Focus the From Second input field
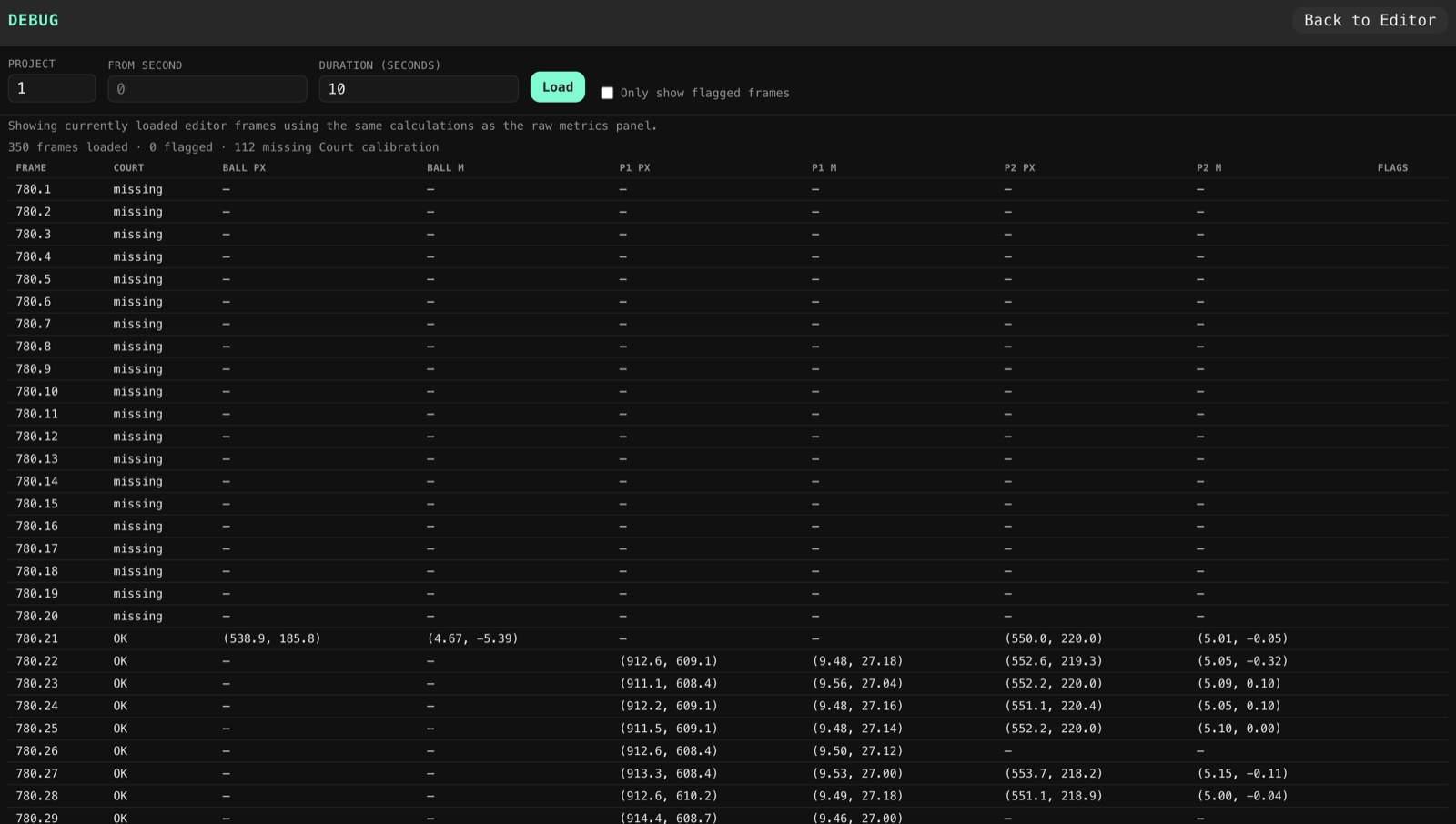Viewport: 1456px width, 824px height. click(207, 88)
